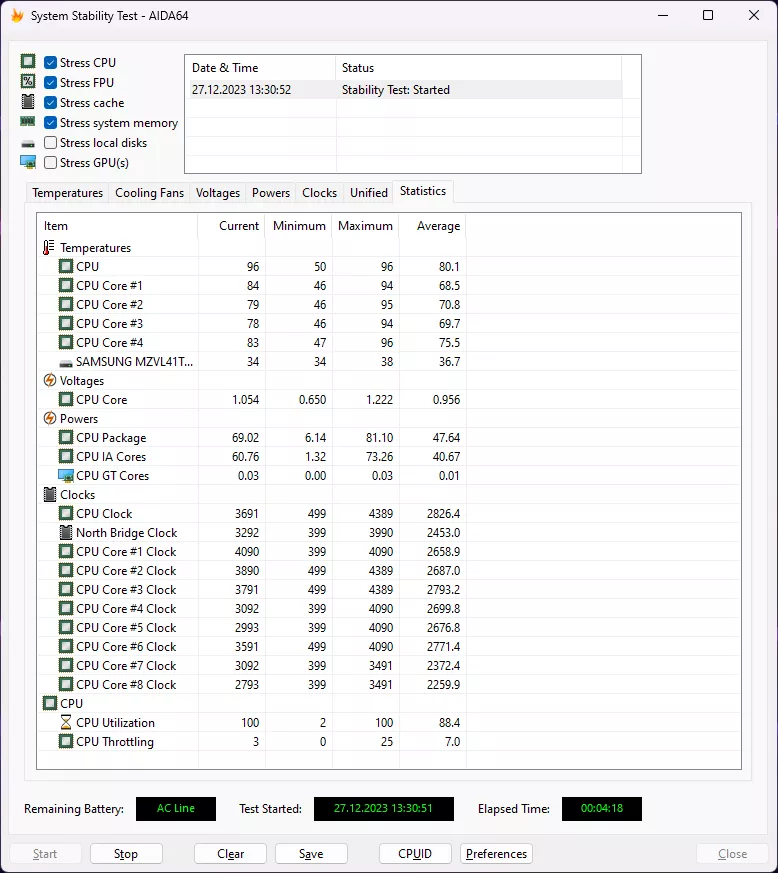
Task: Click the Clocks section chip icon
Action: [50, 494]
